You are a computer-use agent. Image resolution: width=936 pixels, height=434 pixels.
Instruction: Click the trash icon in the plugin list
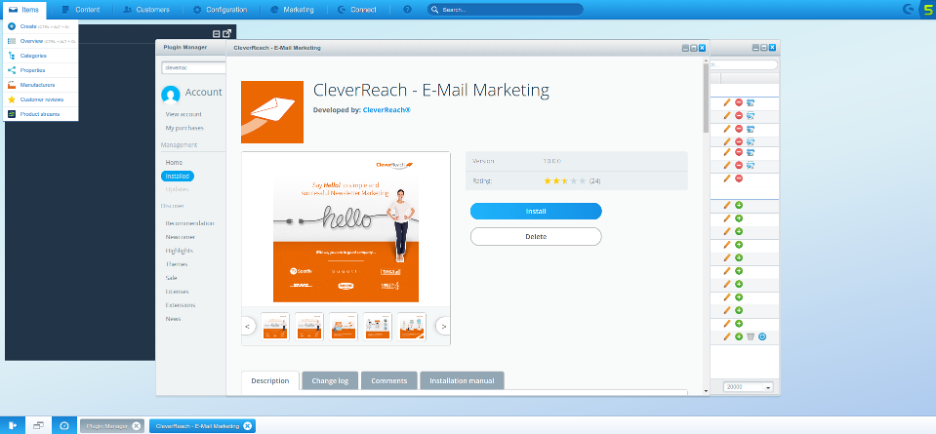(x=750, y=337)
